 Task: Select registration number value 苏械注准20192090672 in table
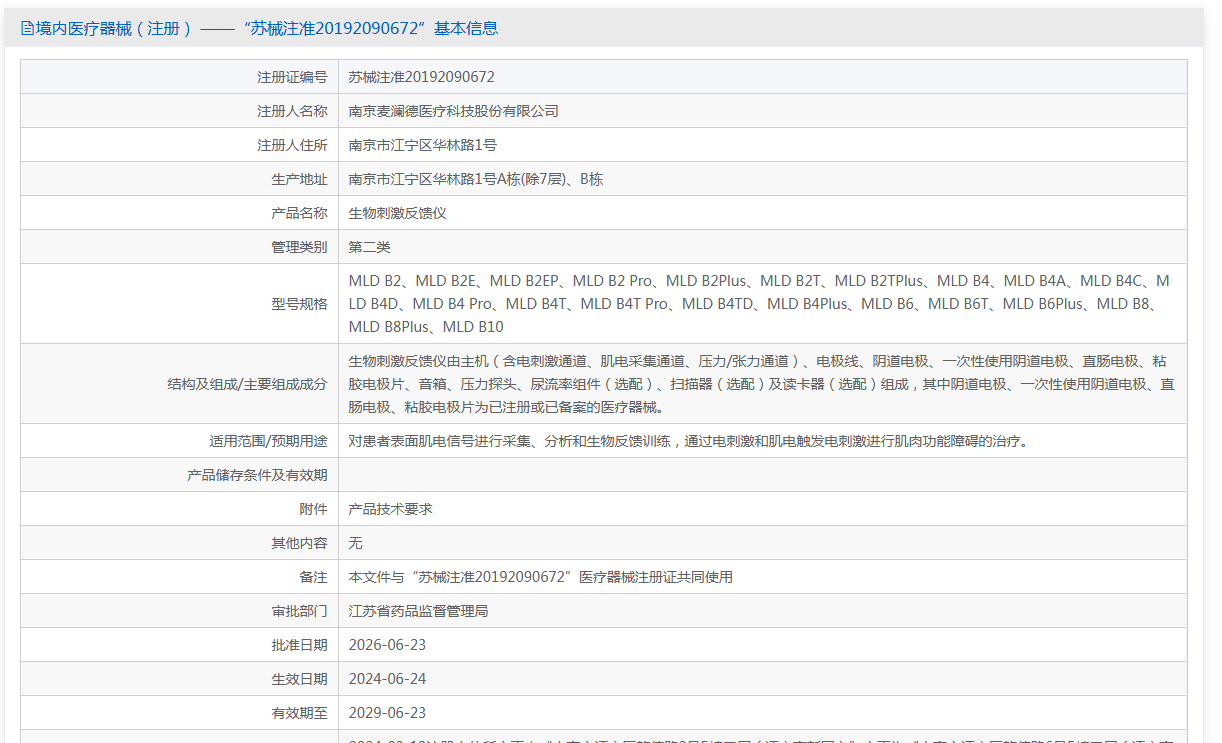point(421,77)
